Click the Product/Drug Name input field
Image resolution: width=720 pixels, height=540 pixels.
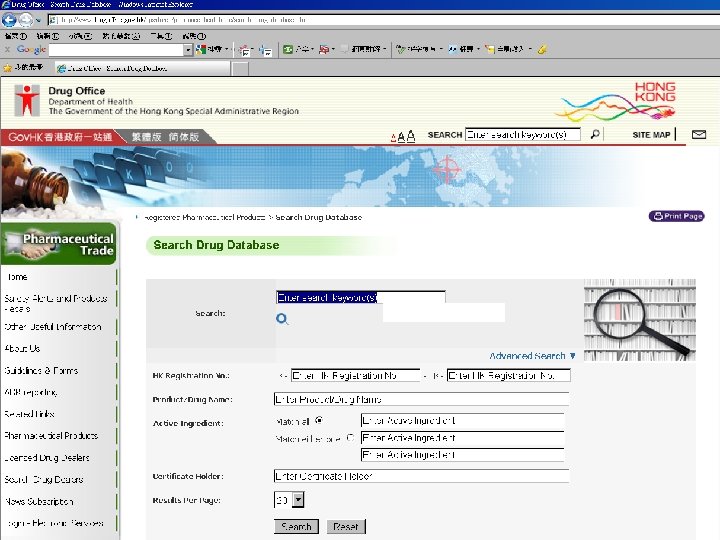pyautogui.click(x=421, y=399)
